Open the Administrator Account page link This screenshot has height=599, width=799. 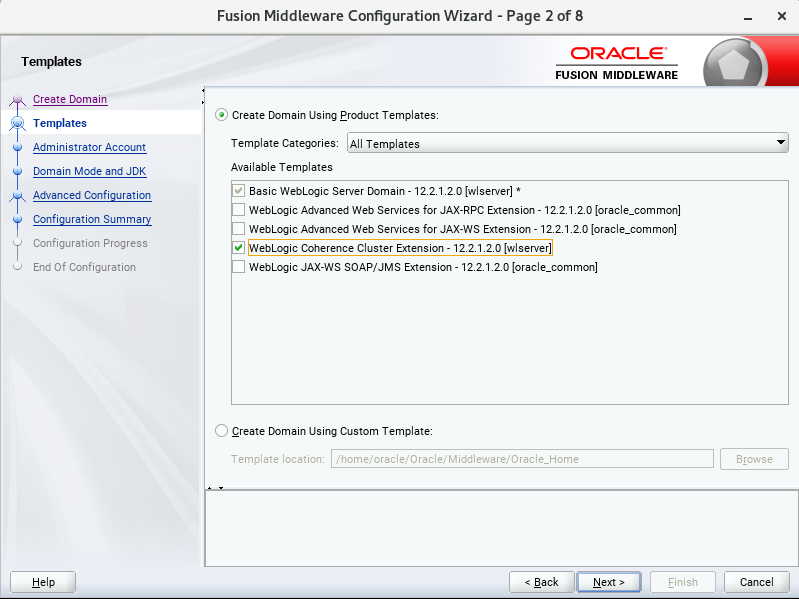click(x=89, y=147)
